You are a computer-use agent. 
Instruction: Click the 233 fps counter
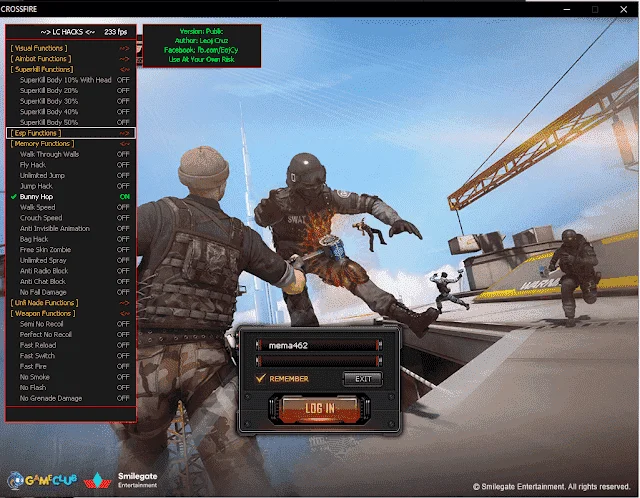pyautogui.click(x=116, y=32)
